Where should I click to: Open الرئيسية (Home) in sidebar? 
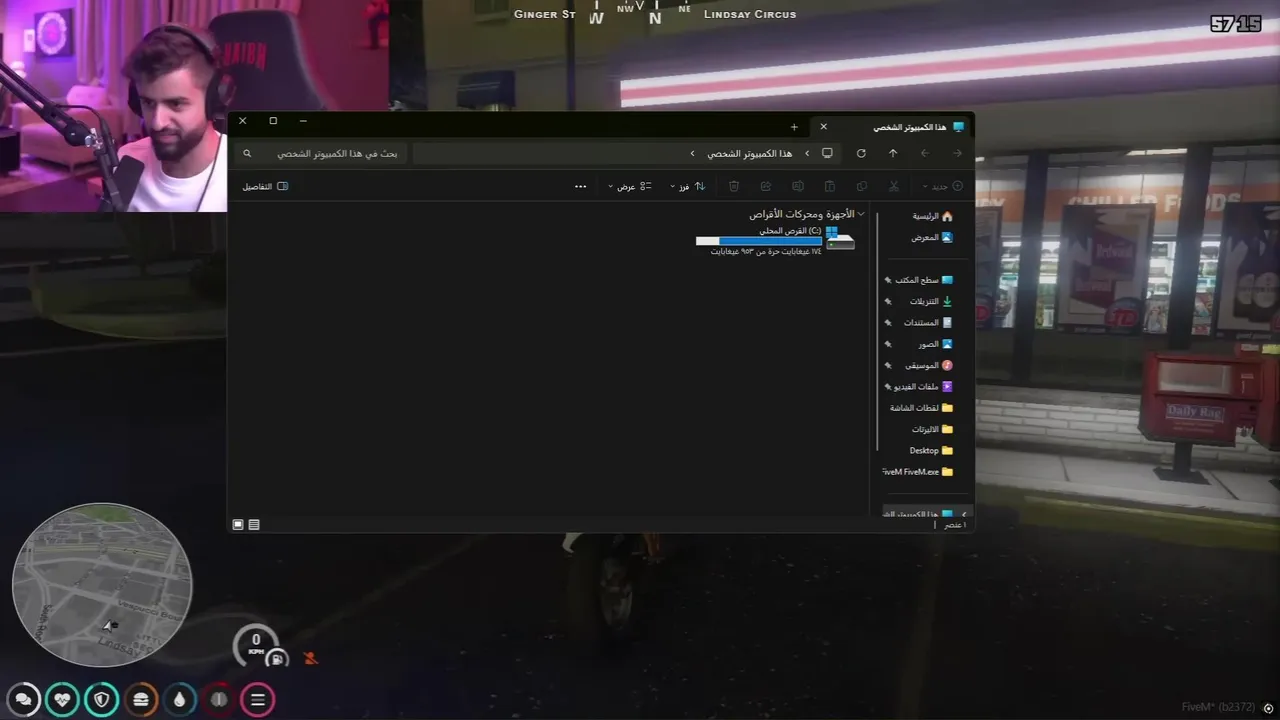pyautogui.click(x=932, y=216)
